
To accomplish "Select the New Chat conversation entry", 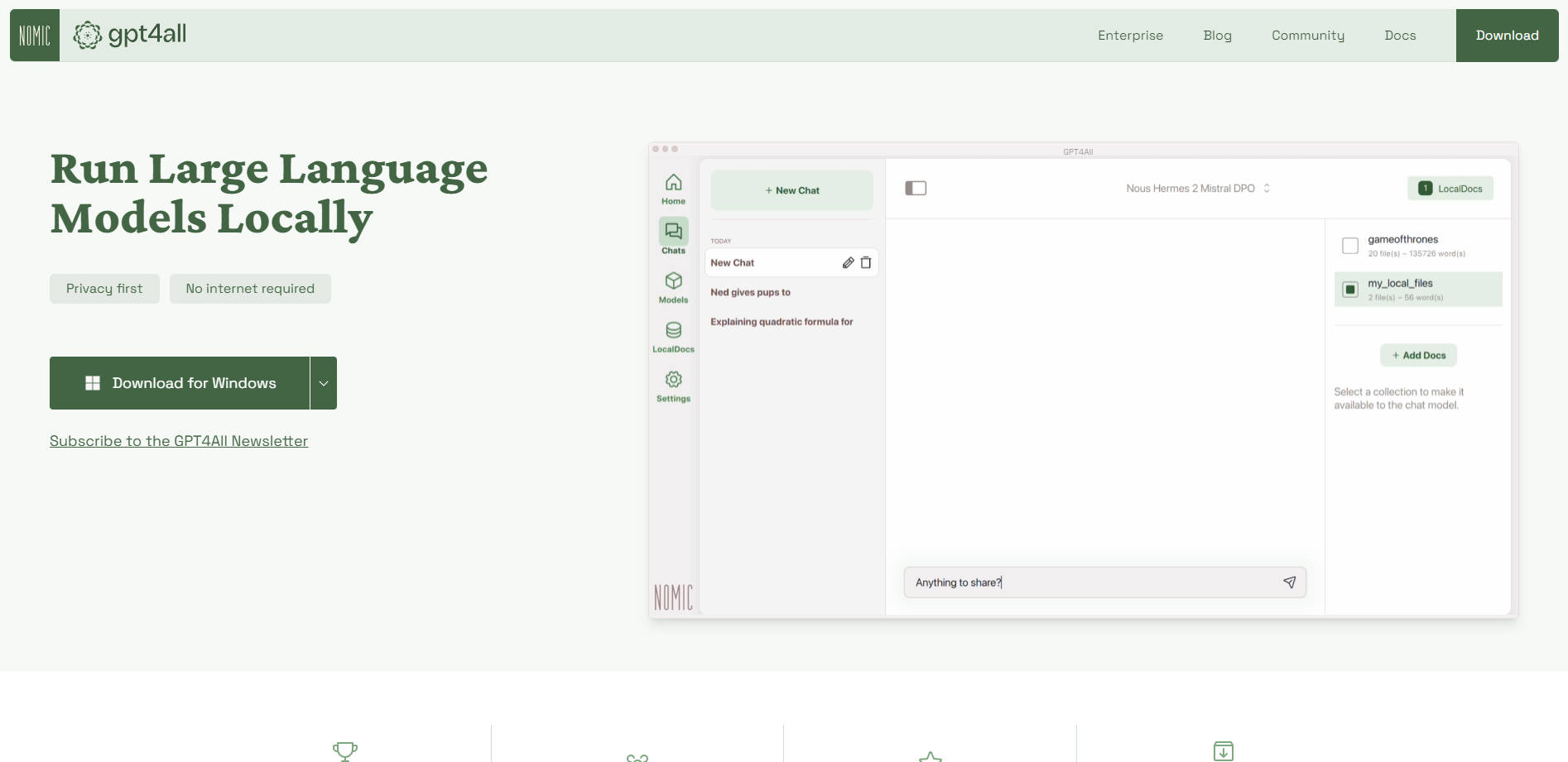I will 791,262.
